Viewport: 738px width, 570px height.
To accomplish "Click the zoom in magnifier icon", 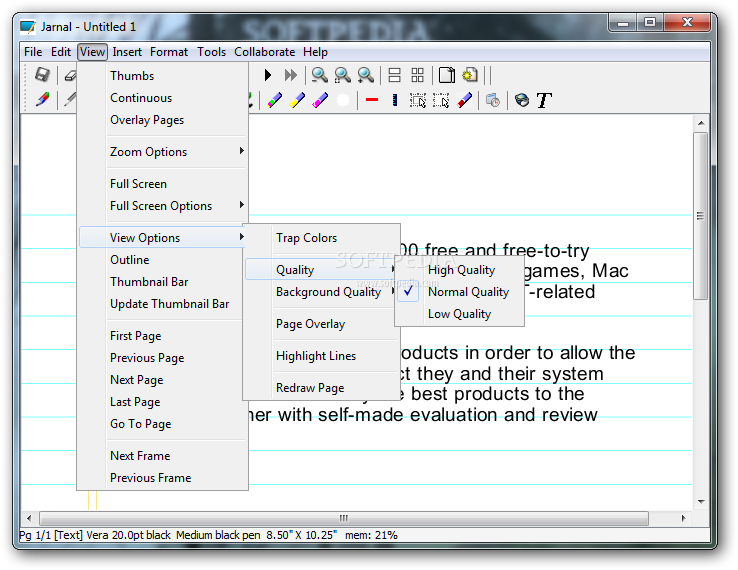I will coord(366,75).
